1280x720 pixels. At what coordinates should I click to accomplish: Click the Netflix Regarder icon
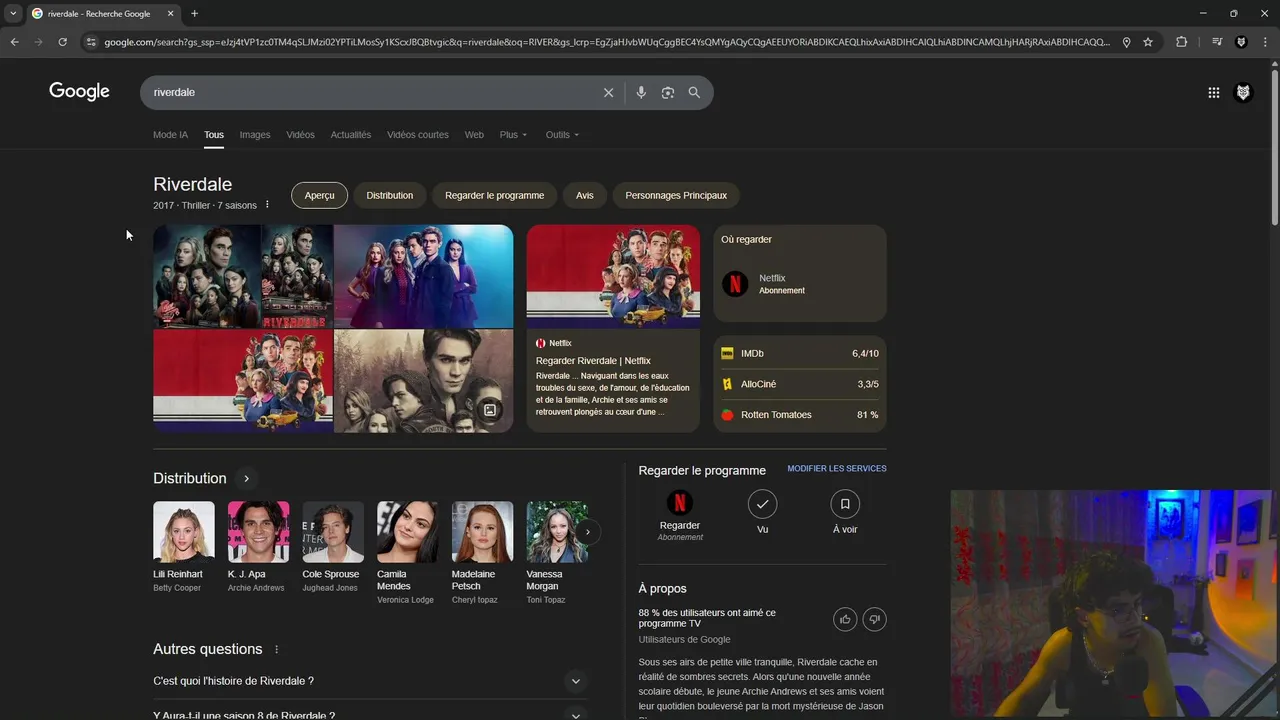click(x=680, y=503)
